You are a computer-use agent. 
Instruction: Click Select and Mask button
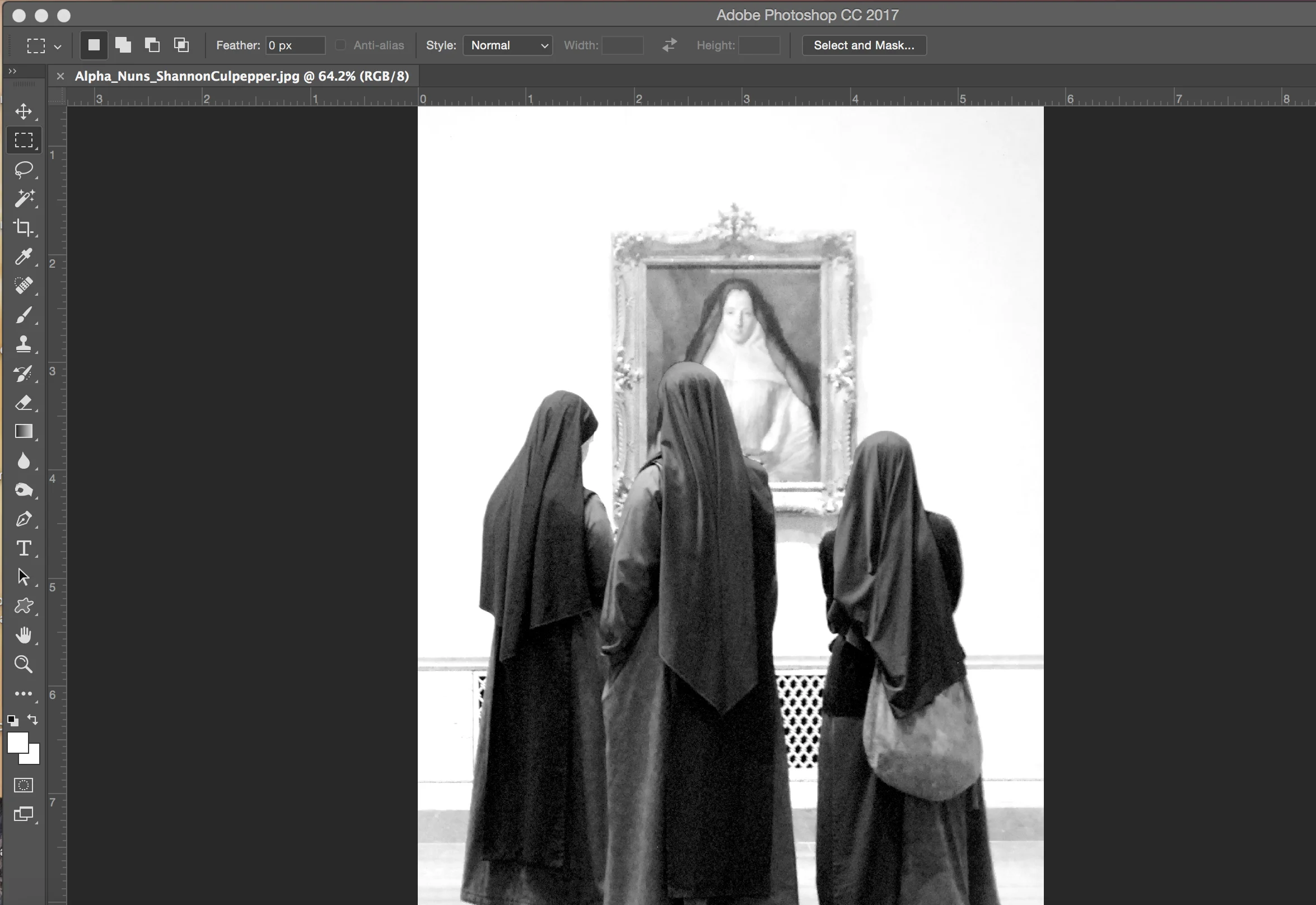click(864, 45)
